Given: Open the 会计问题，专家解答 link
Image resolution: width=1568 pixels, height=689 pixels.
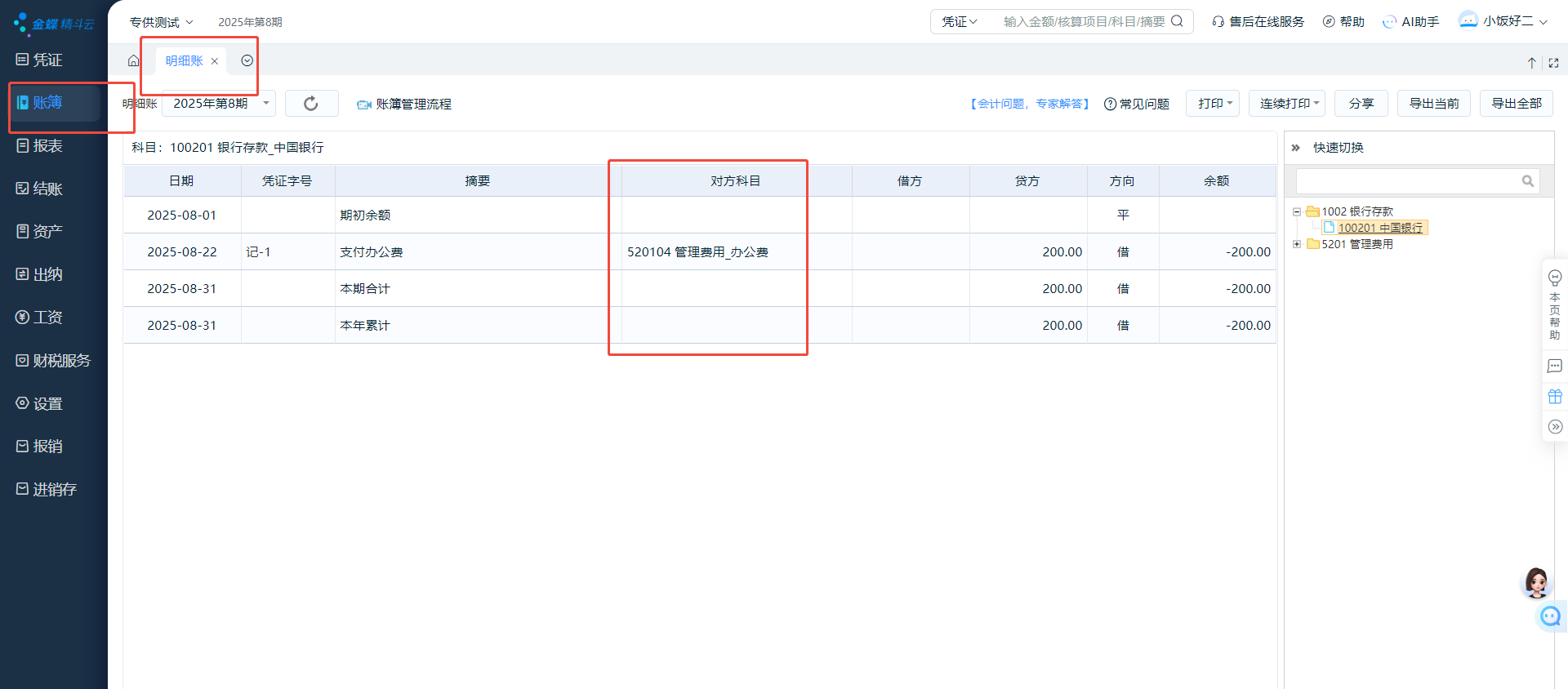Looking at the screenshot, I should [1029, 104].
